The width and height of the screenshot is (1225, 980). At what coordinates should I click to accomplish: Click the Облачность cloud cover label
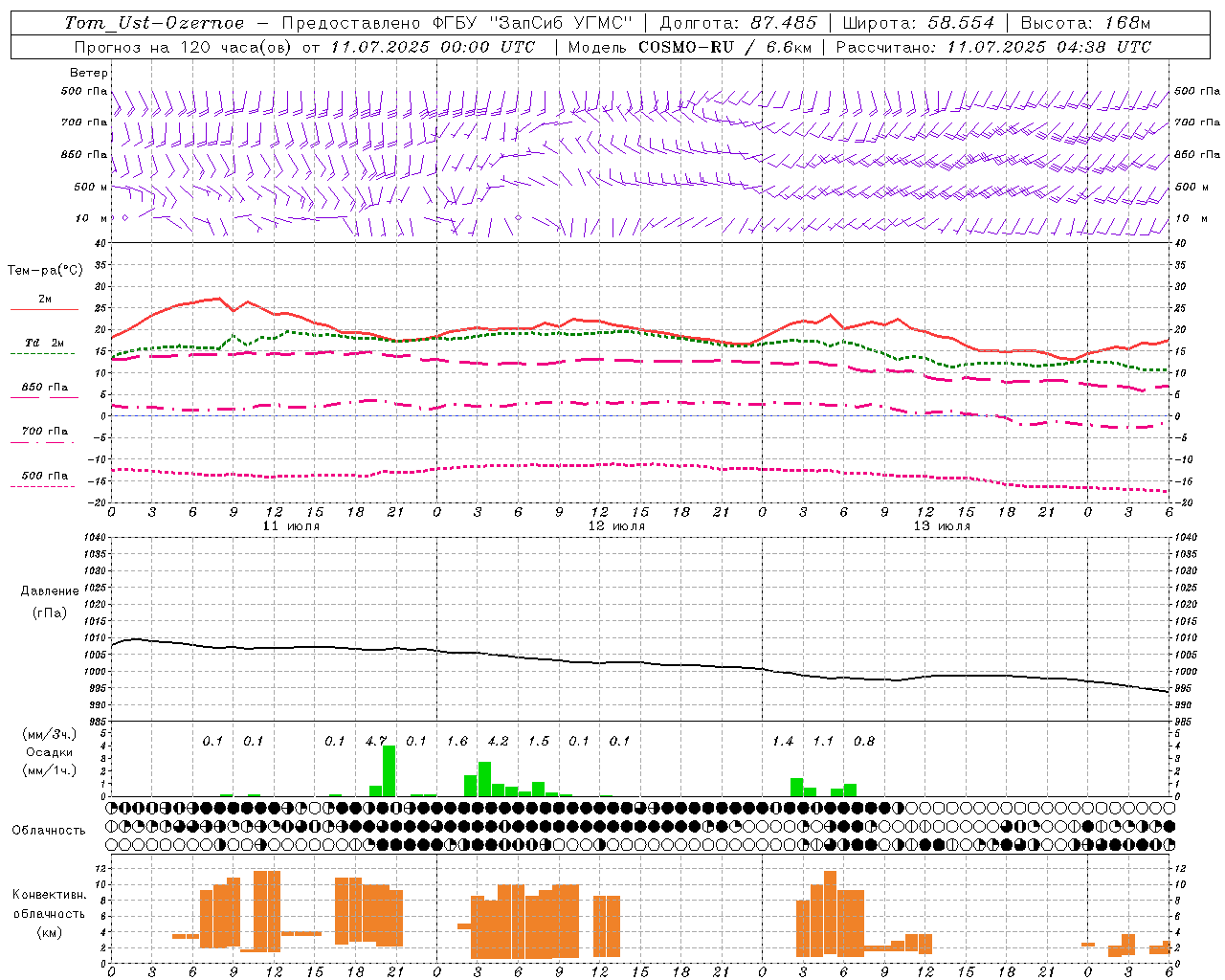49,831
